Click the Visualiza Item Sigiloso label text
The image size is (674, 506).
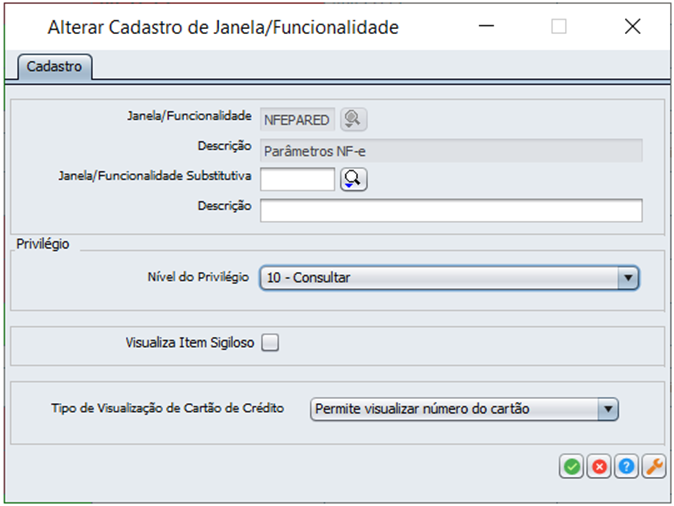tap(190, 343)
